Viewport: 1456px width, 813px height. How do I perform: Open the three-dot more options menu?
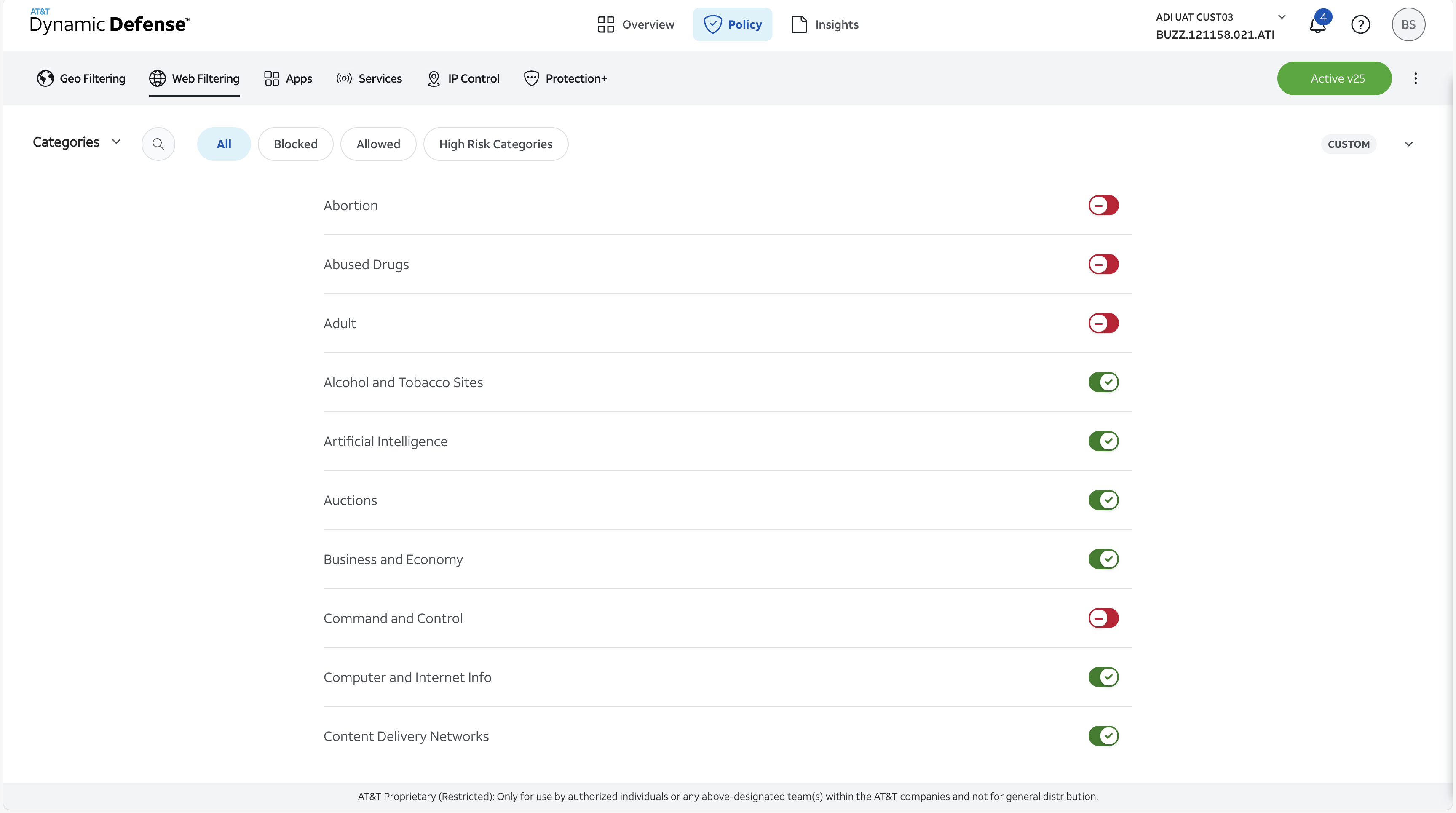tap(1415, 78)
